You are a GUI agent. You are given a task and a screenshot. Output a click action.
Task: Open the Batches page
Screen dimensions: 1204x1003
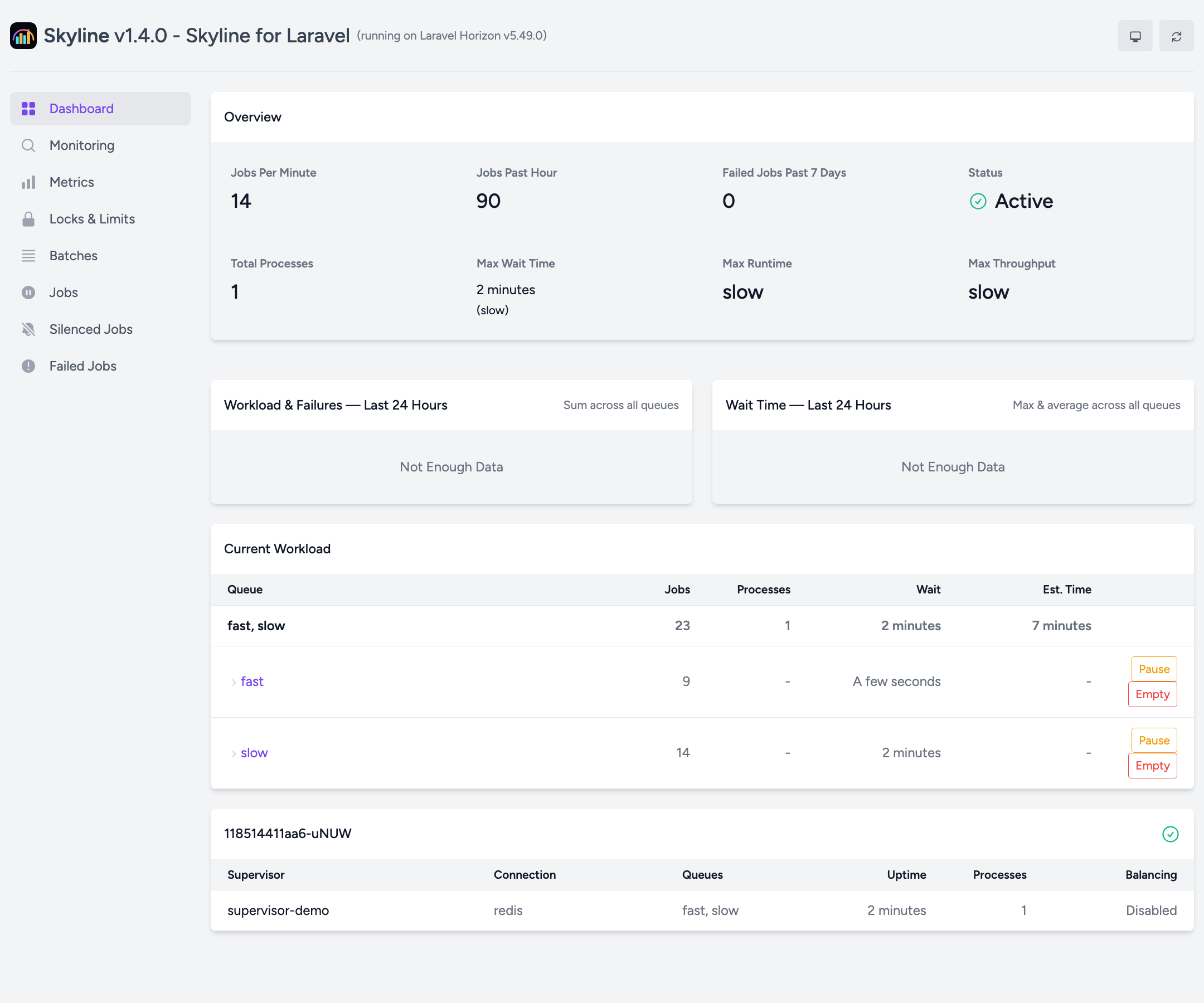tap(100, 256)
